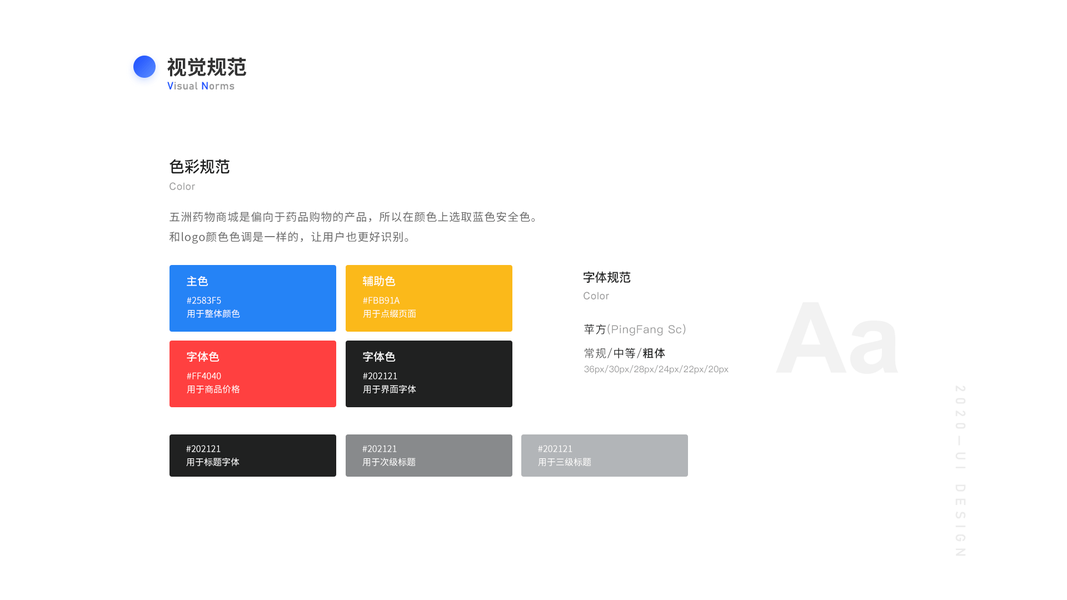This screenshot has height=600, width=1067.
Task: Click the 视觉规范 page title
Action: [206, 67]
